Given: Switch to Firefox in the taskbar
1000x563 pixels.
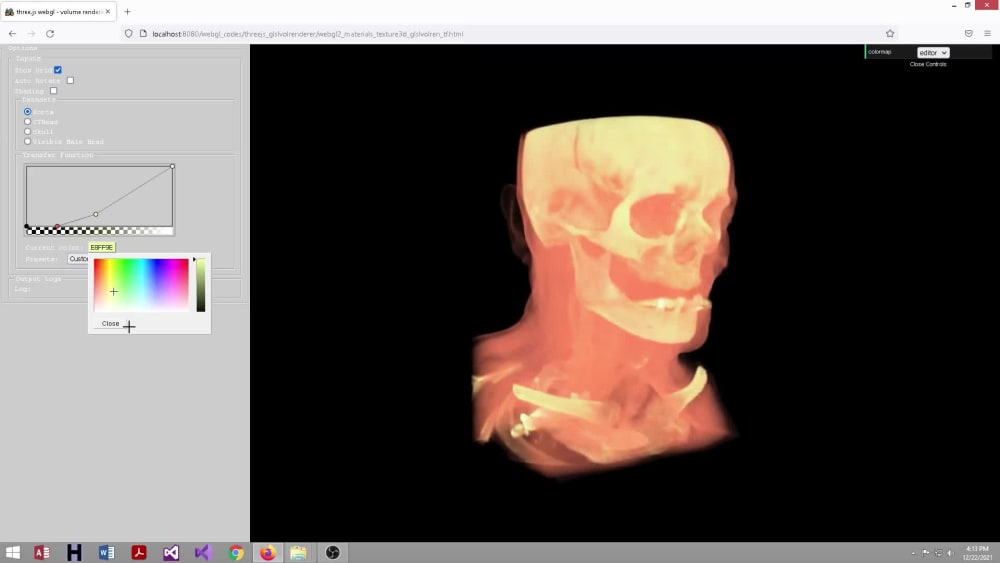Looking at the screenshot, I should tap(268, 552).
